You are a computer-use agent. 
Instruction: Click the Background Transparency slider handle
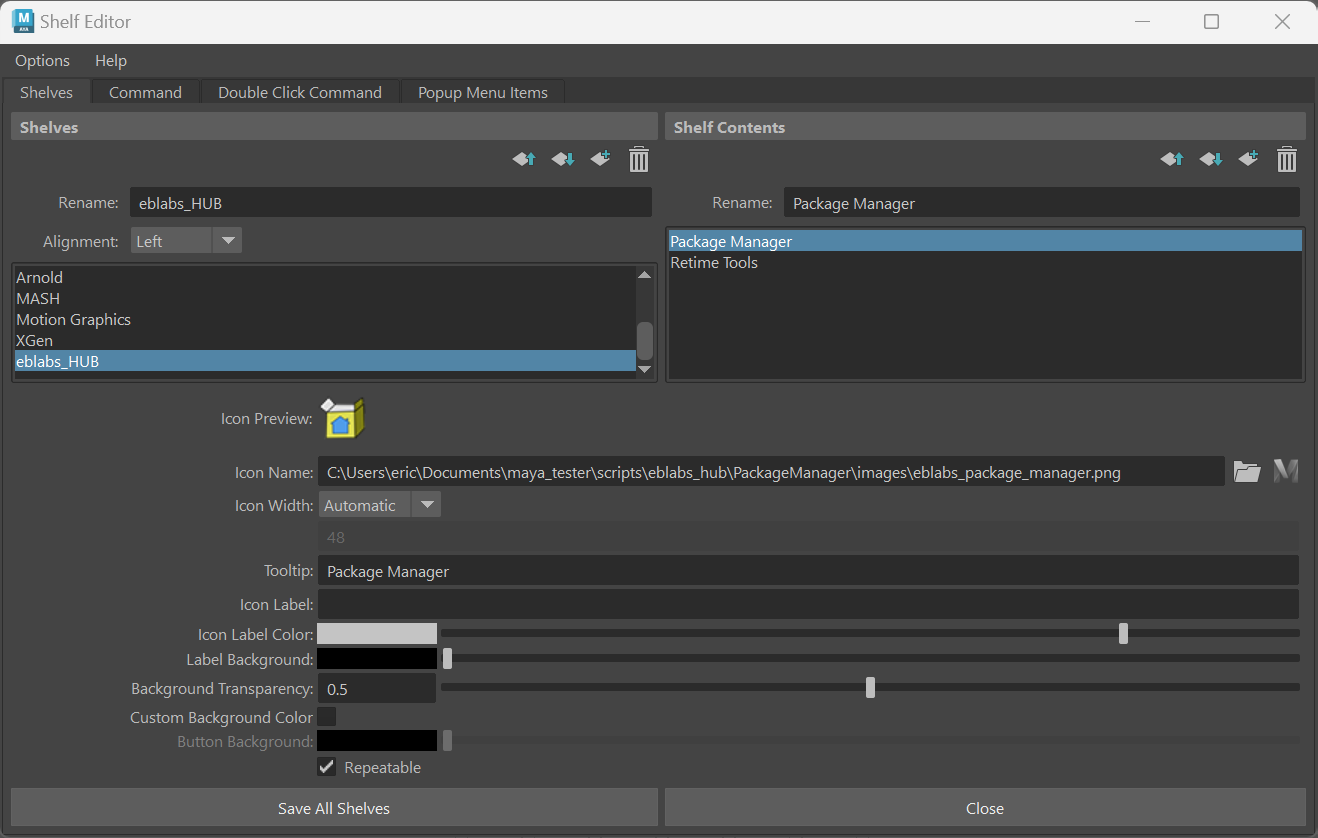[870, 688]
